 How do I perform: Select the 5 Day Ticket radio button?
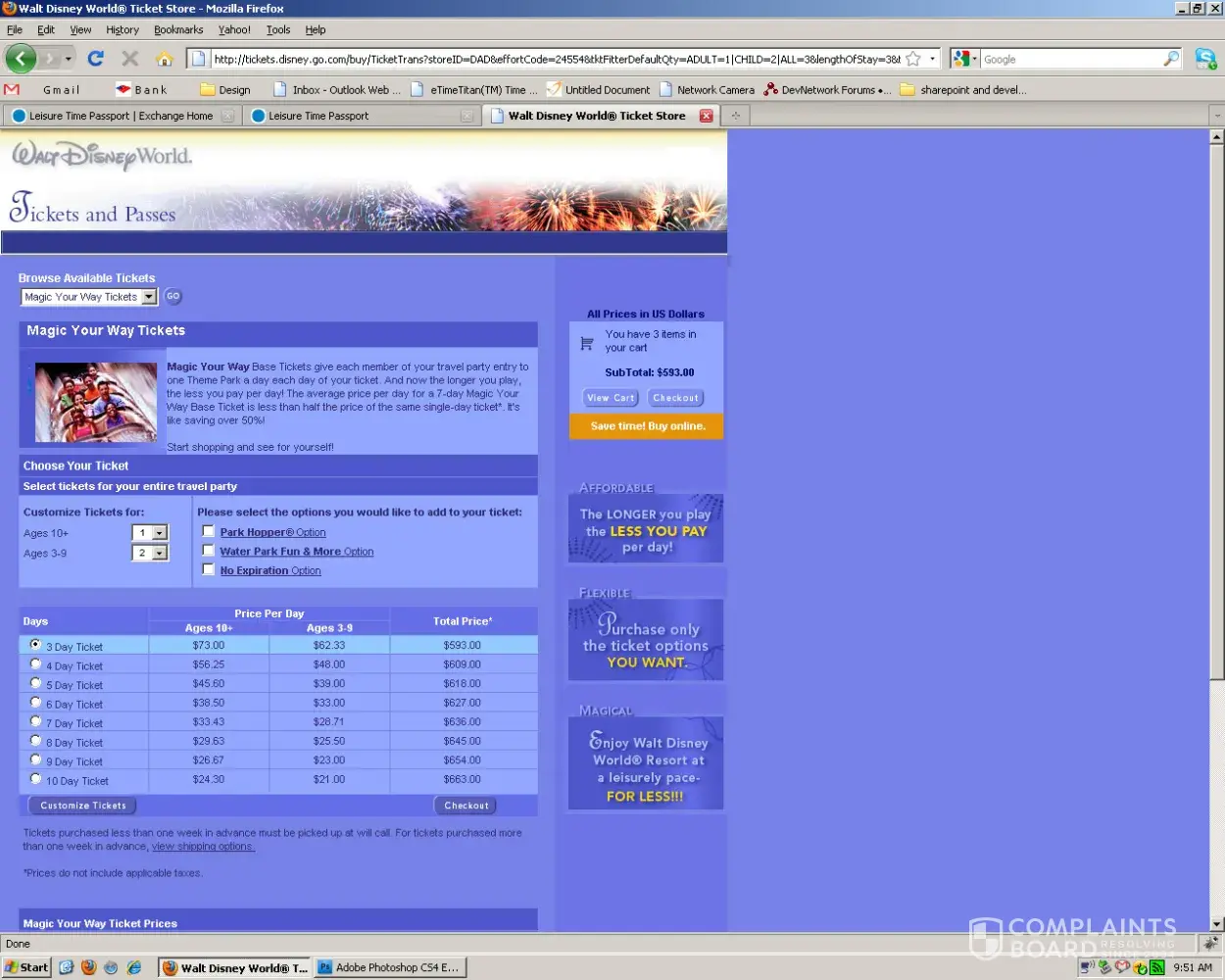pyautogui.click(x=35, y=683)
